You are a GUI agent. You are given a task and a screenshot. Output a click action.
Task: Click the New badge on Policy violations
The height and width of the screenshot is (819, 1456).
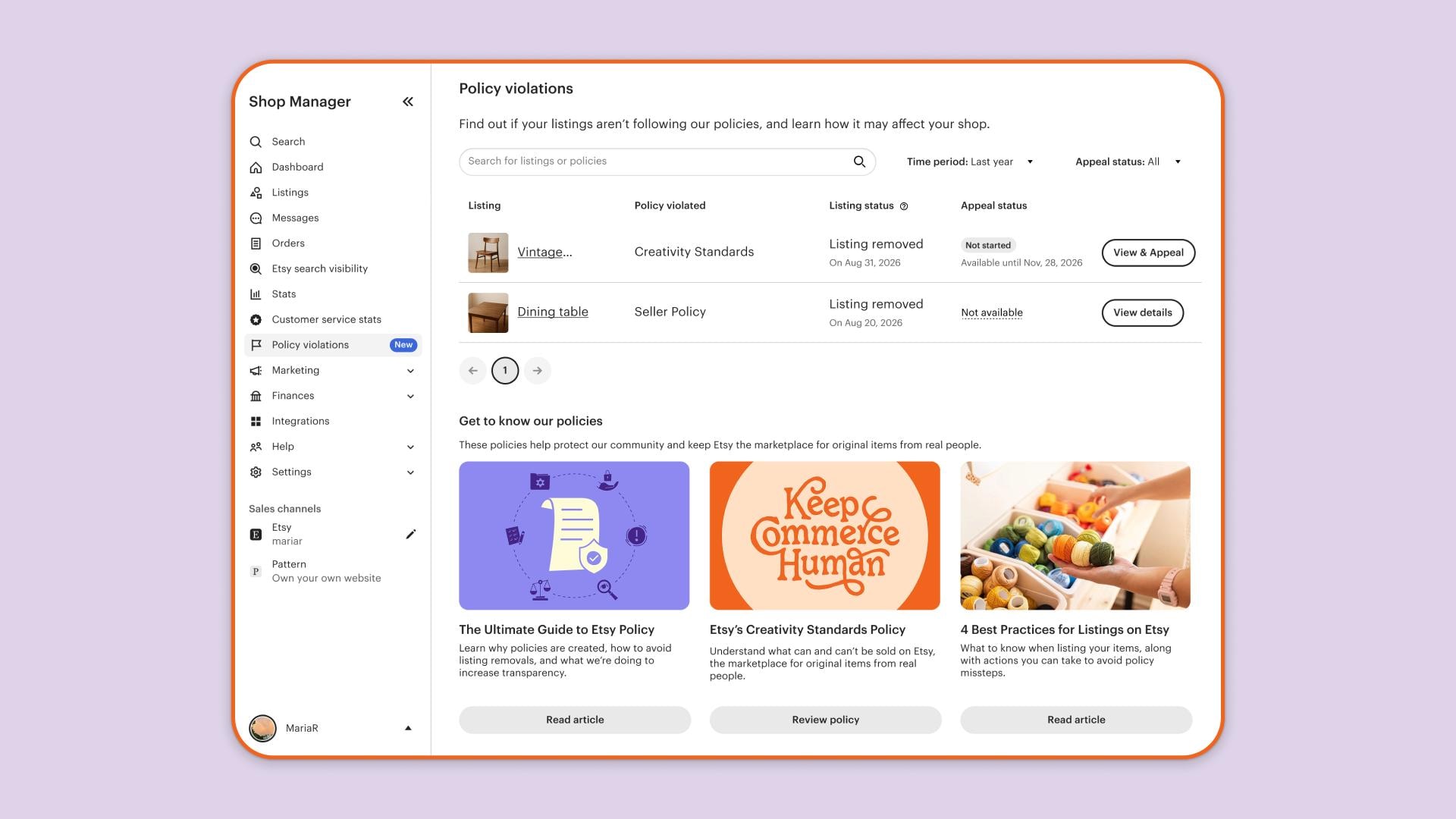tap(403, 345)
